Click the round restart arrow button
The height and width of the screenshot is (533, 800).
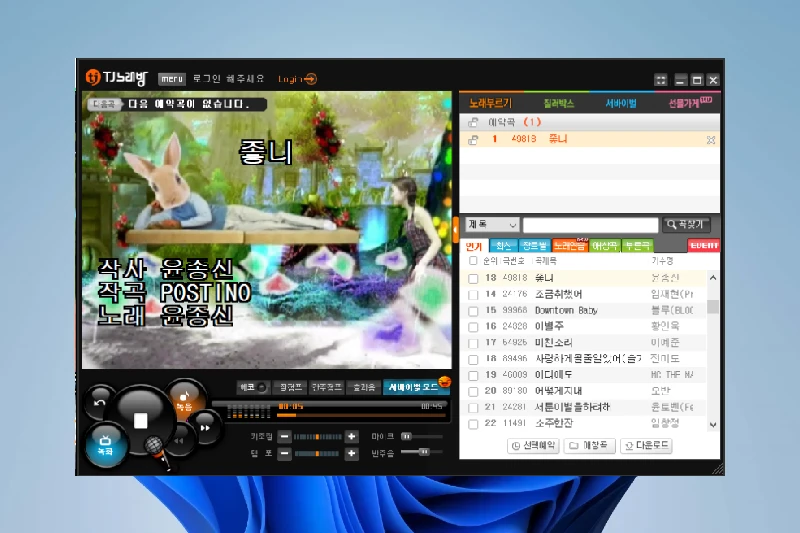[100, 402]
